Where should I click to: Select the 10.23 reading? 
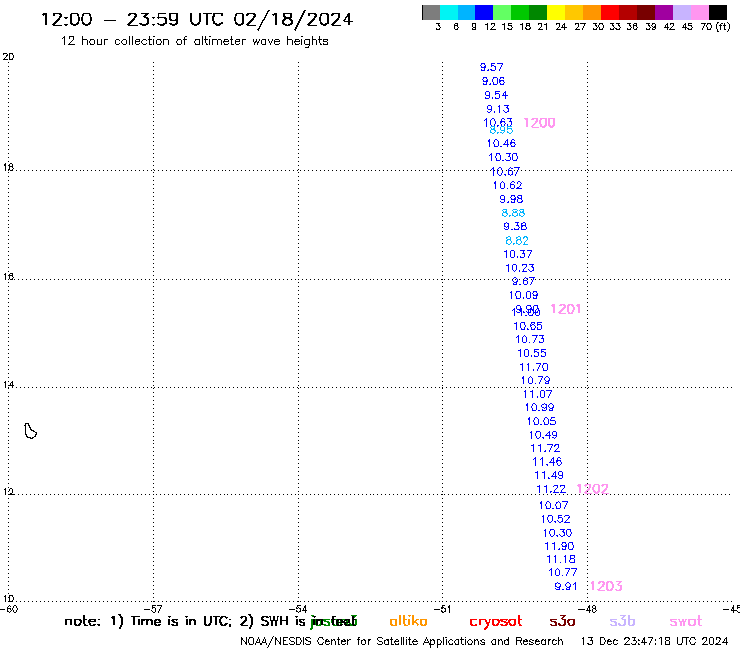tap(520, 268)
